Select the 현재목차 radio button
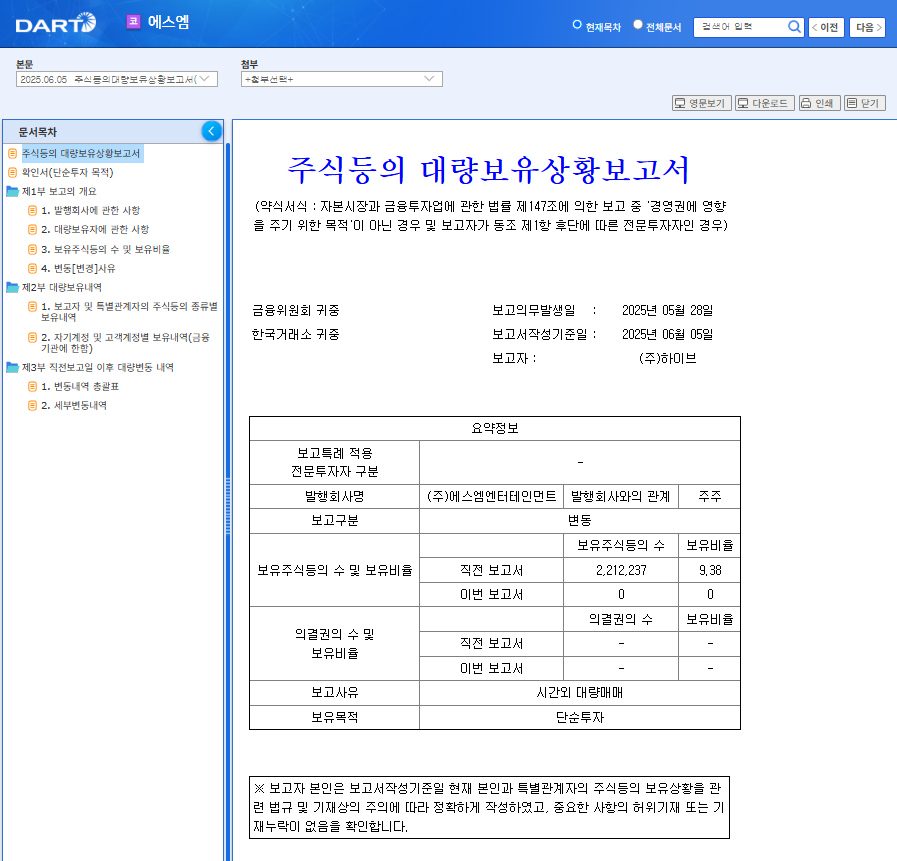This screenshot has width=897, height=861. click(577, 25)
